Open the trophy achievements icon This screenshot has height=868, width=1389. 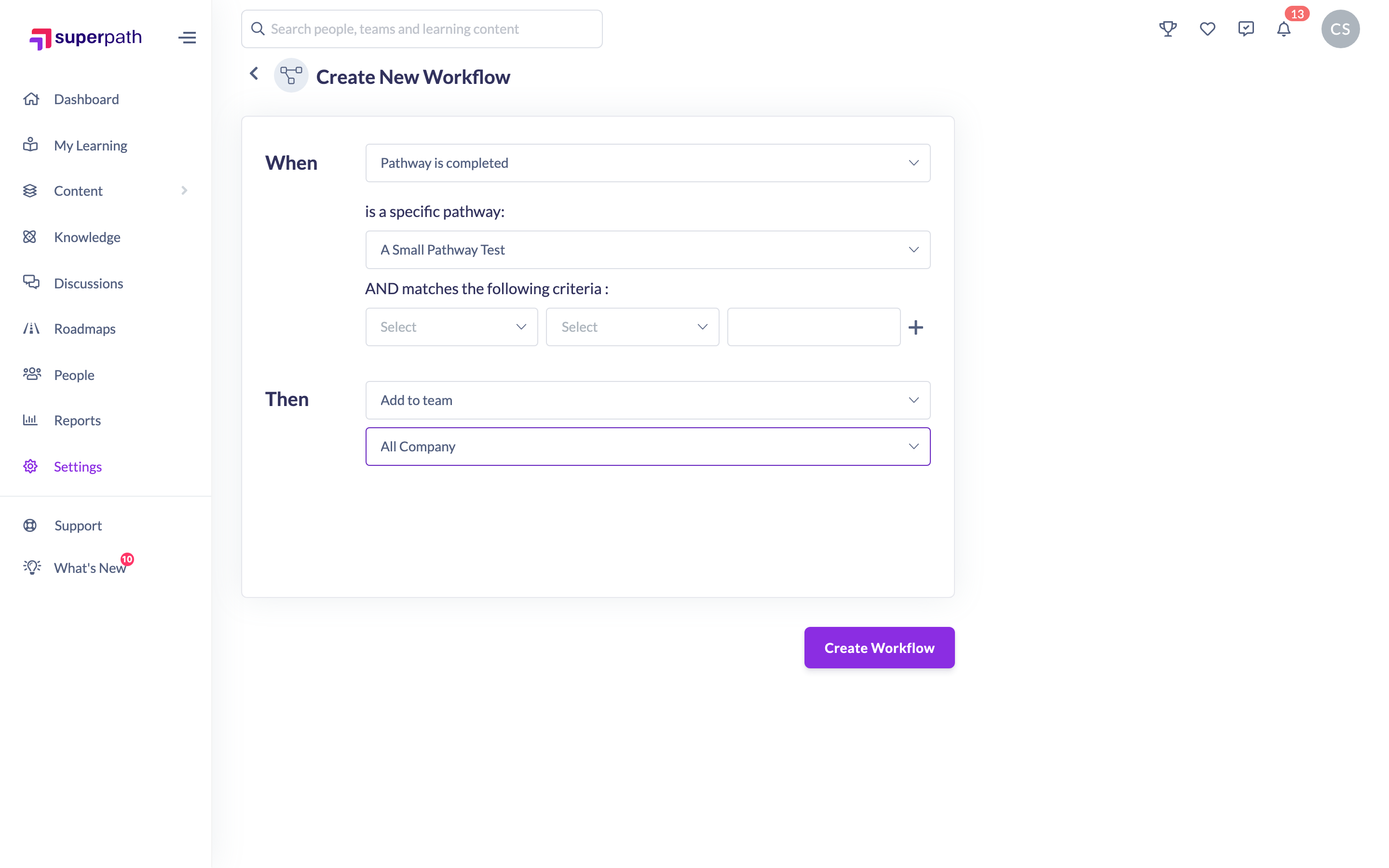1168,29
